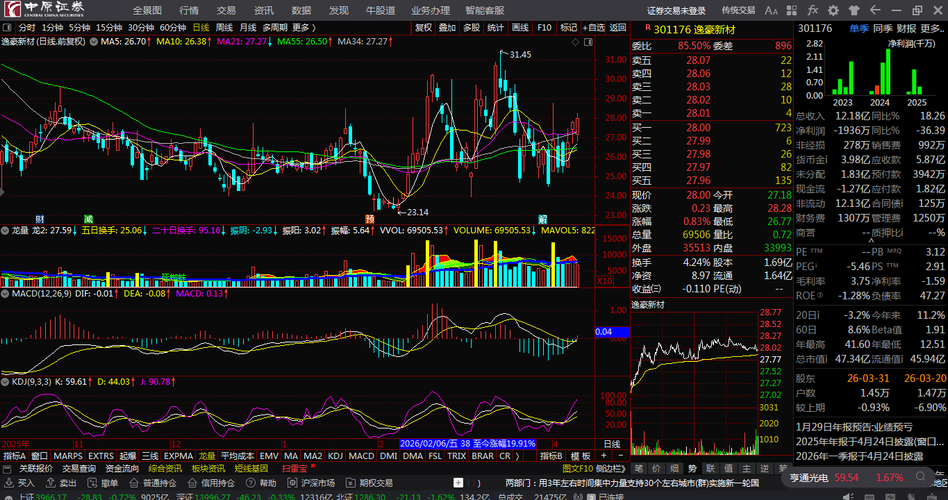Click the F10 button in chart toolbar

544,28
